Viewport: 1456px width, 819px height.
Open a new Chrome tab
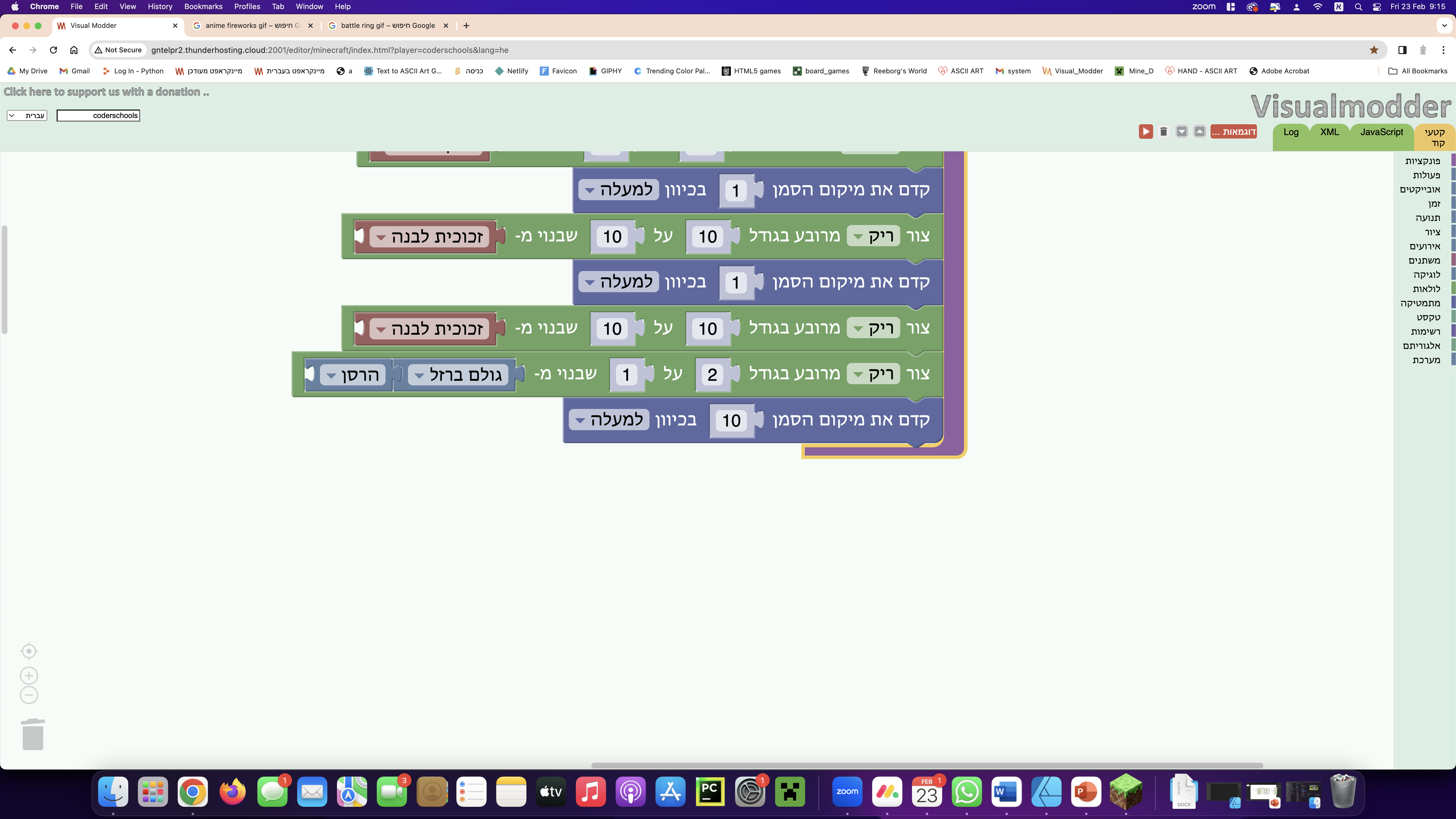[466, 25]
